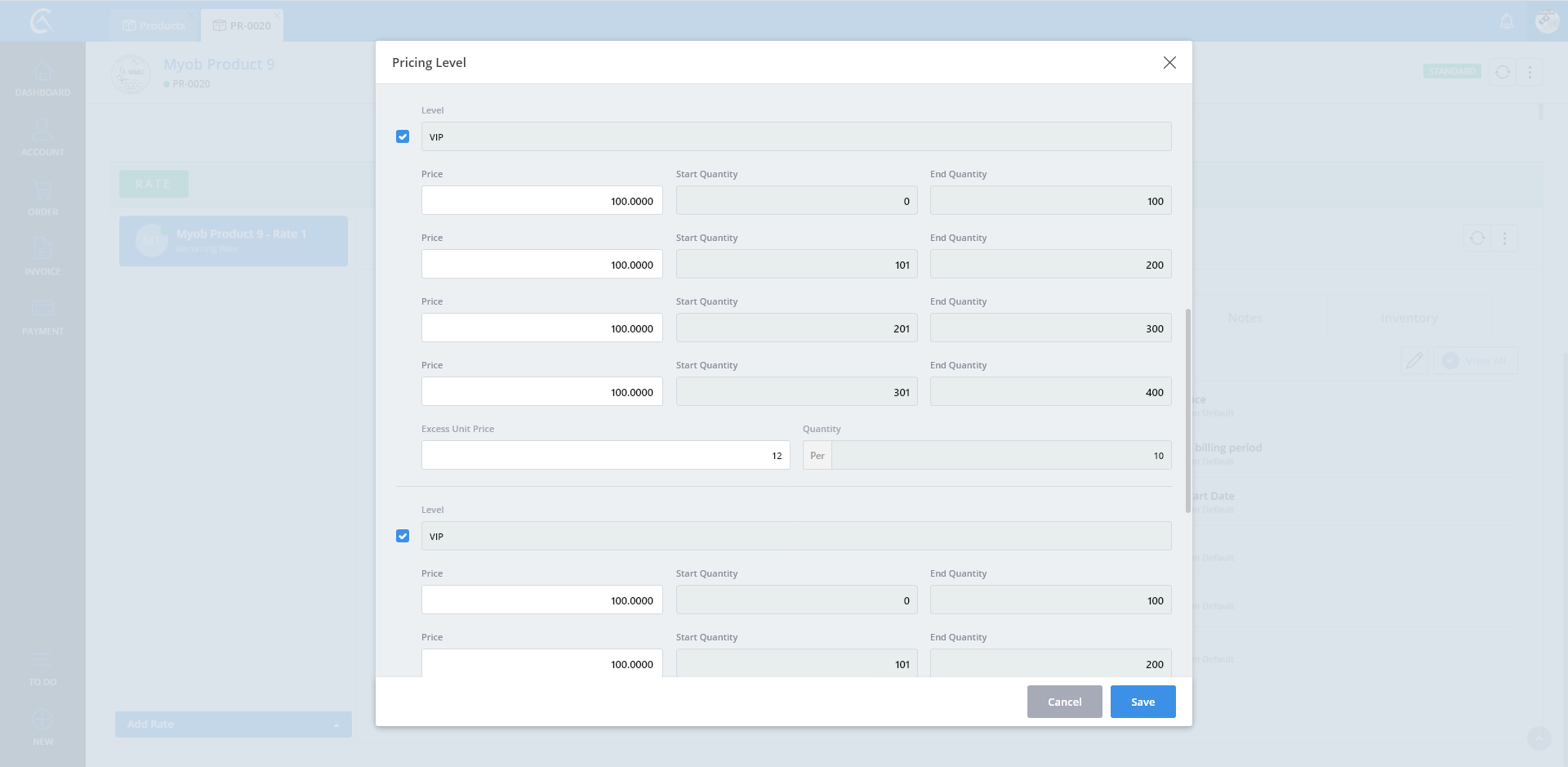The height and width of the screenshot is (767, 1568).
Task: Click the Excess Unit Price input field
Action: [605, 455]
